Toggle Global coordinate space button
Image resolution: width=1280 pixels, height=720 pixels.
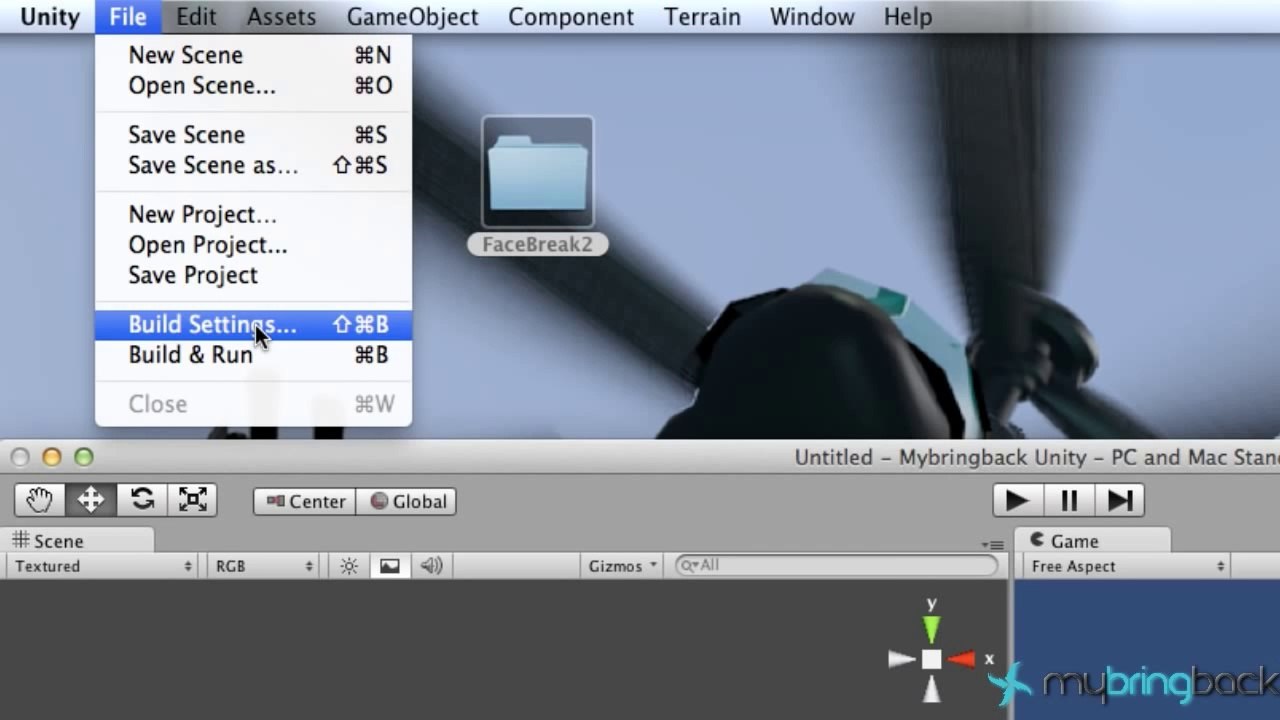click(x=407, y=501)
